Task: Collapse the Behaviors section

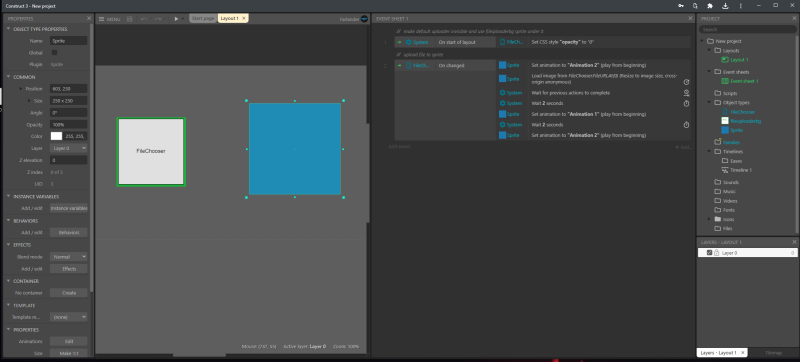Action: [8, 221]
